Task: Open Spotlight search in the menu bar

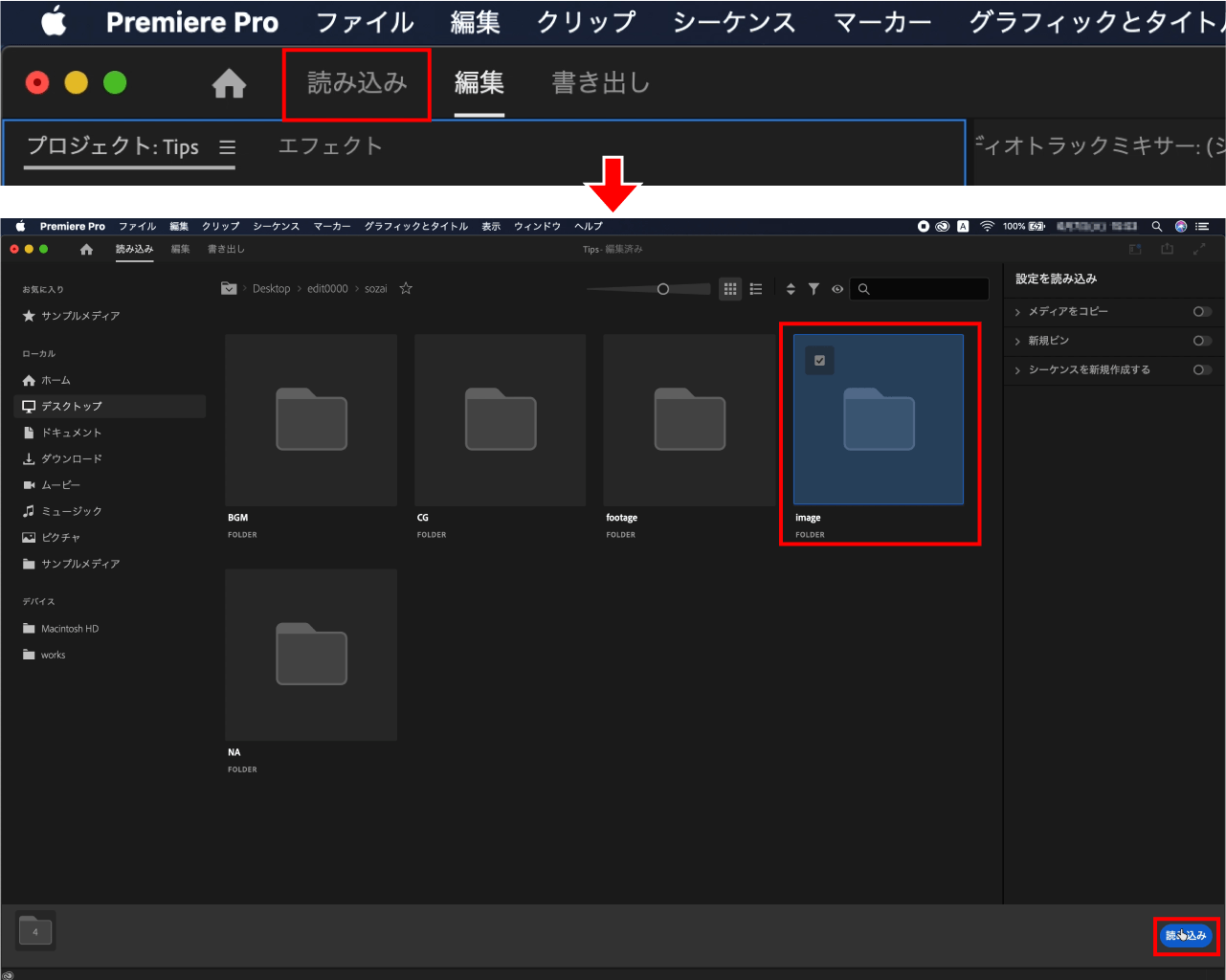Action: point(1156,227)
